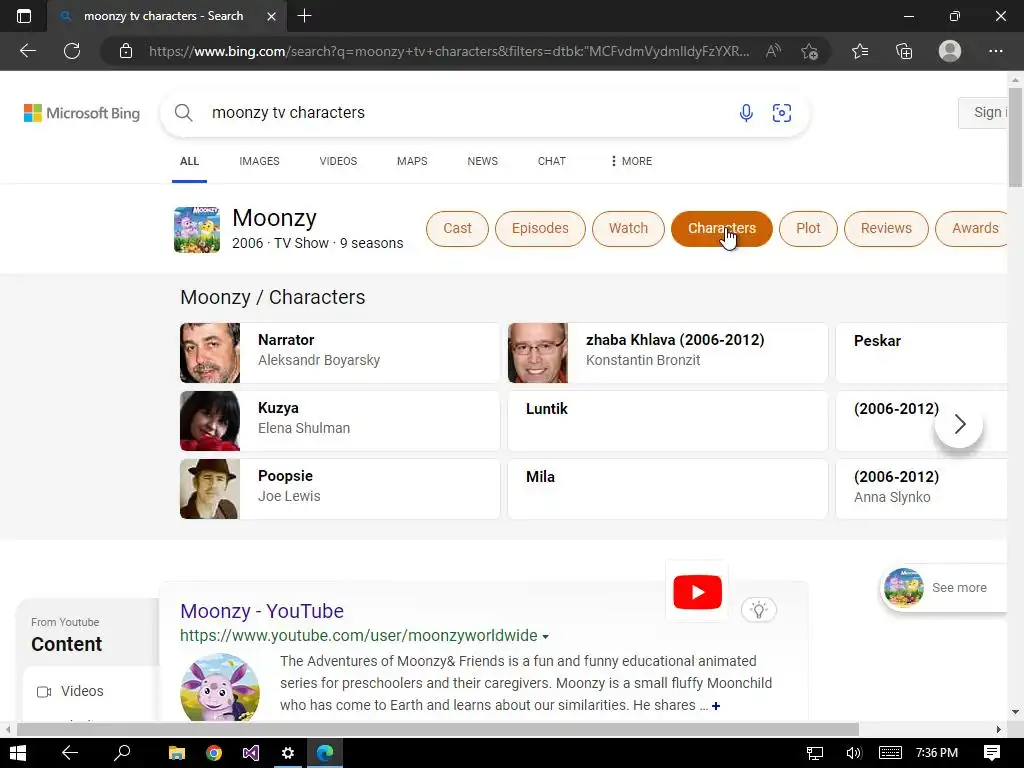Click the site lock icon in address bar
The width and height of the screenshot is (1024, 768).
pyautogui.click(x=126, y=51)
